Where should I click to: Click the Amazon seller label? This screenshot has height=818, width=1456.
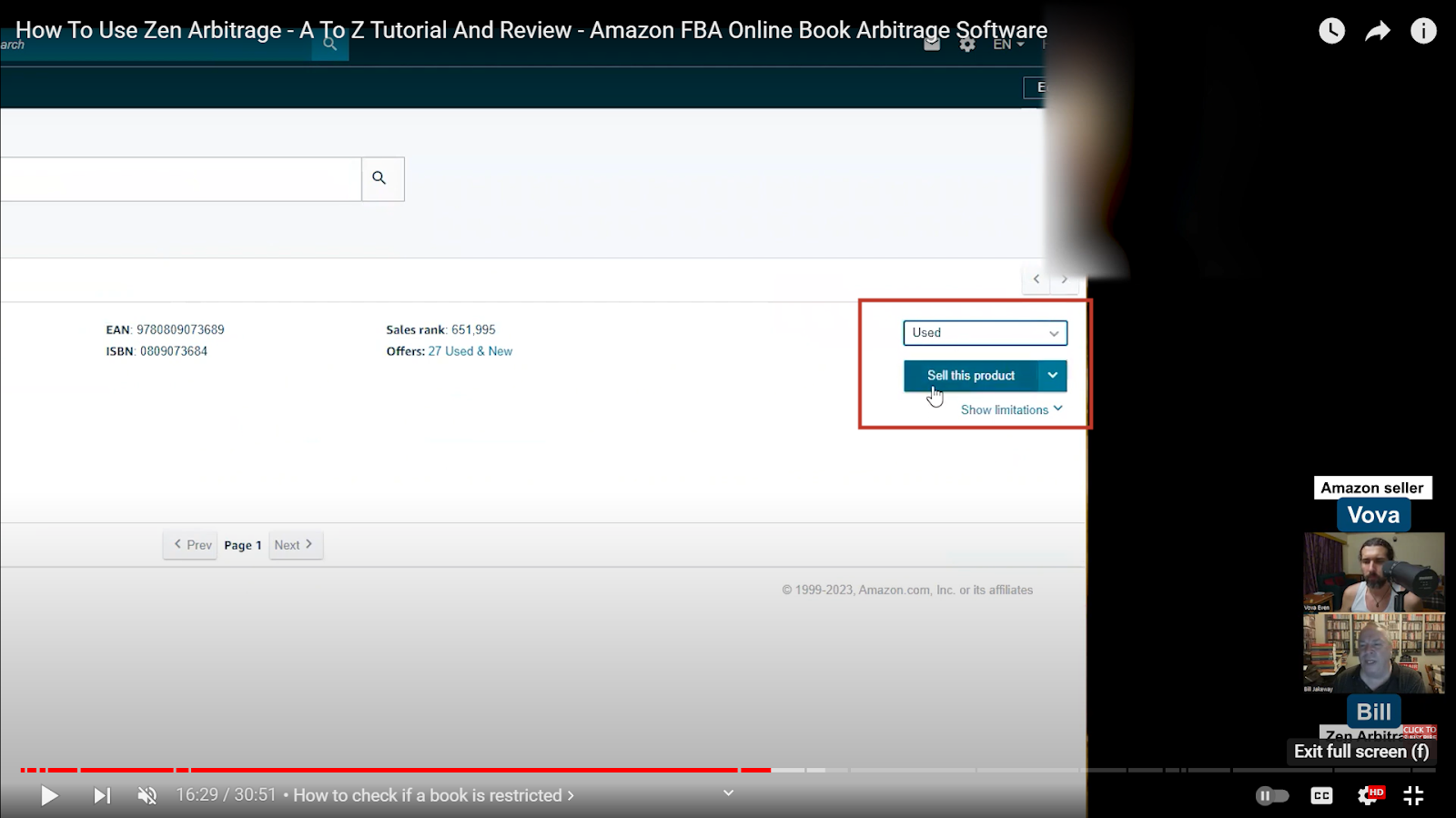pyautogui.click(x=1372, y=489)
